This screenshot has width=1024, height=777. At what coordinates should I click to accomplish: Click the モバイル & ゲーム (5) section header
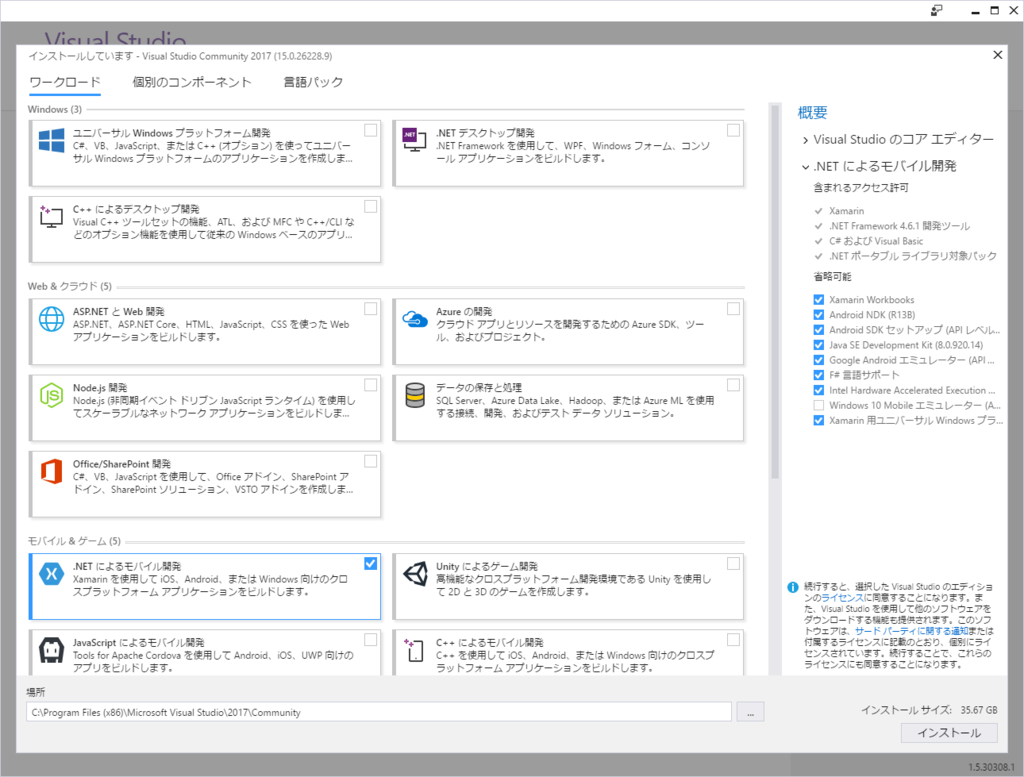[x=74, y=541]
